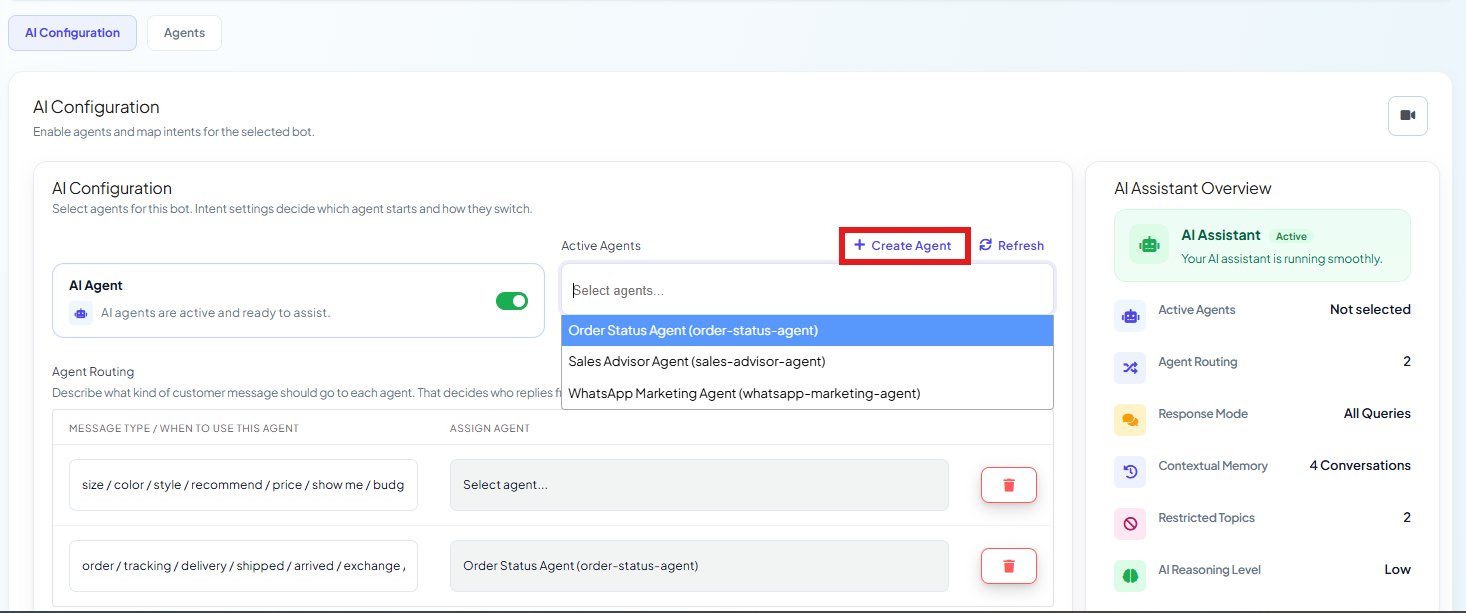Click the 'MESSAGE TYPE / WHEN TO USE THIS AGENT' header
This screenshot has width=1466, height=613.
point(184,428)
